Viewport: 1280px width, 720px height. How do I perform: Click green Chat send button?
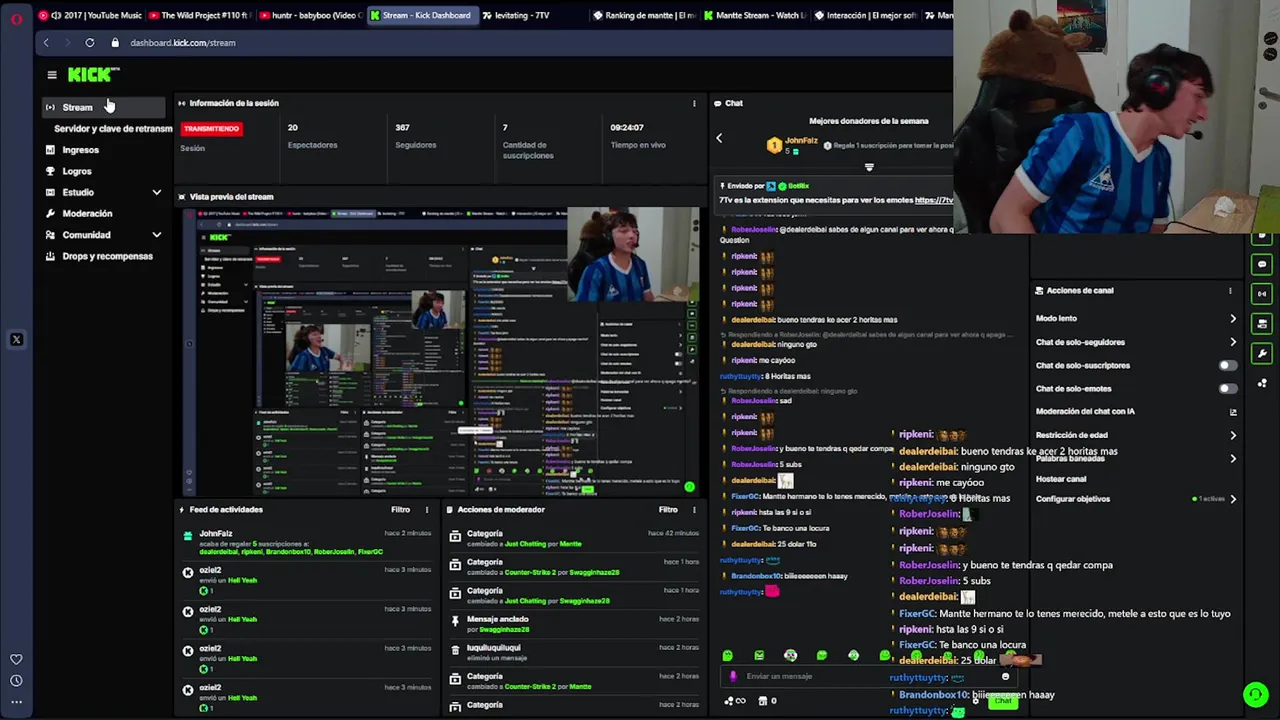click(x=1003, y=701)
